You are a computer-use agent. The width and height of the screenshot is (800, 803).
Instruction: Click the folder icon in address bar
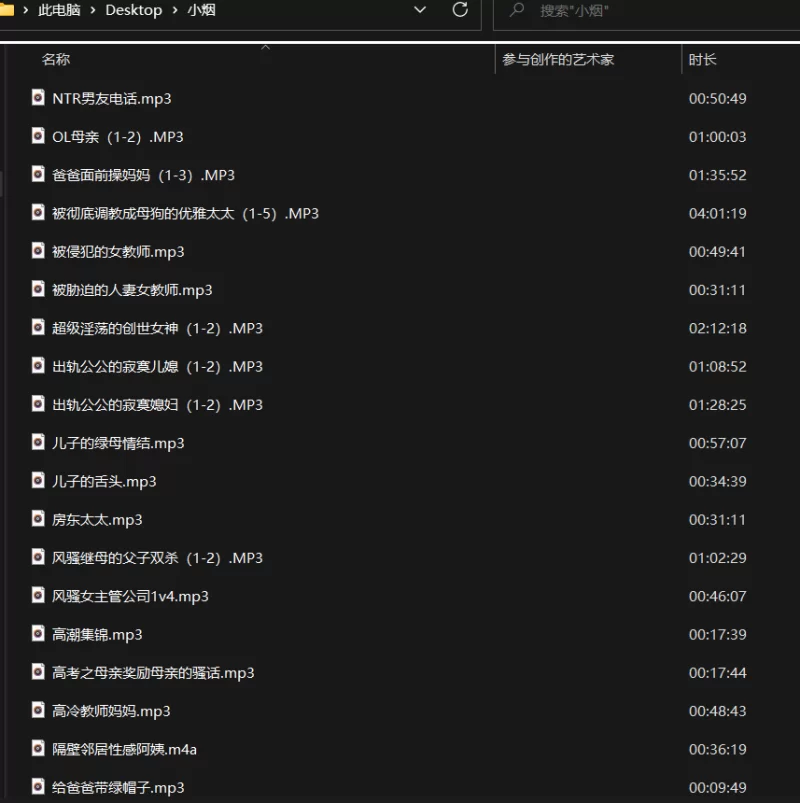pyautogui.click(x=6, y=9)
